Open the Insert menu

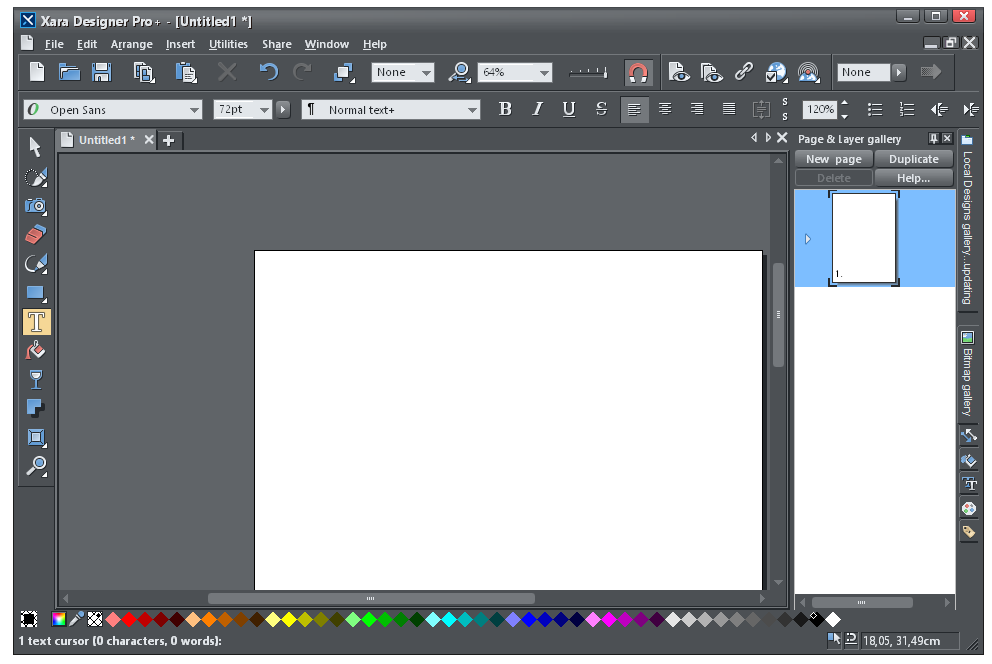[x=180, y=44]
